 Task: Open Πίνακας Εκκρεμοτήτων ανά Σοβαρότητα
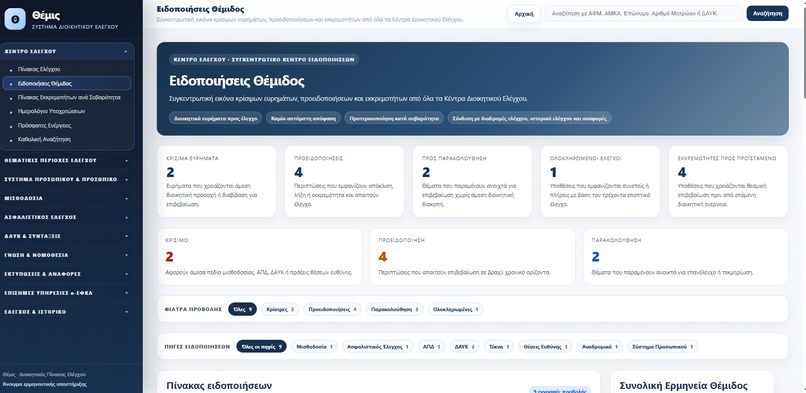coord(67,97)
